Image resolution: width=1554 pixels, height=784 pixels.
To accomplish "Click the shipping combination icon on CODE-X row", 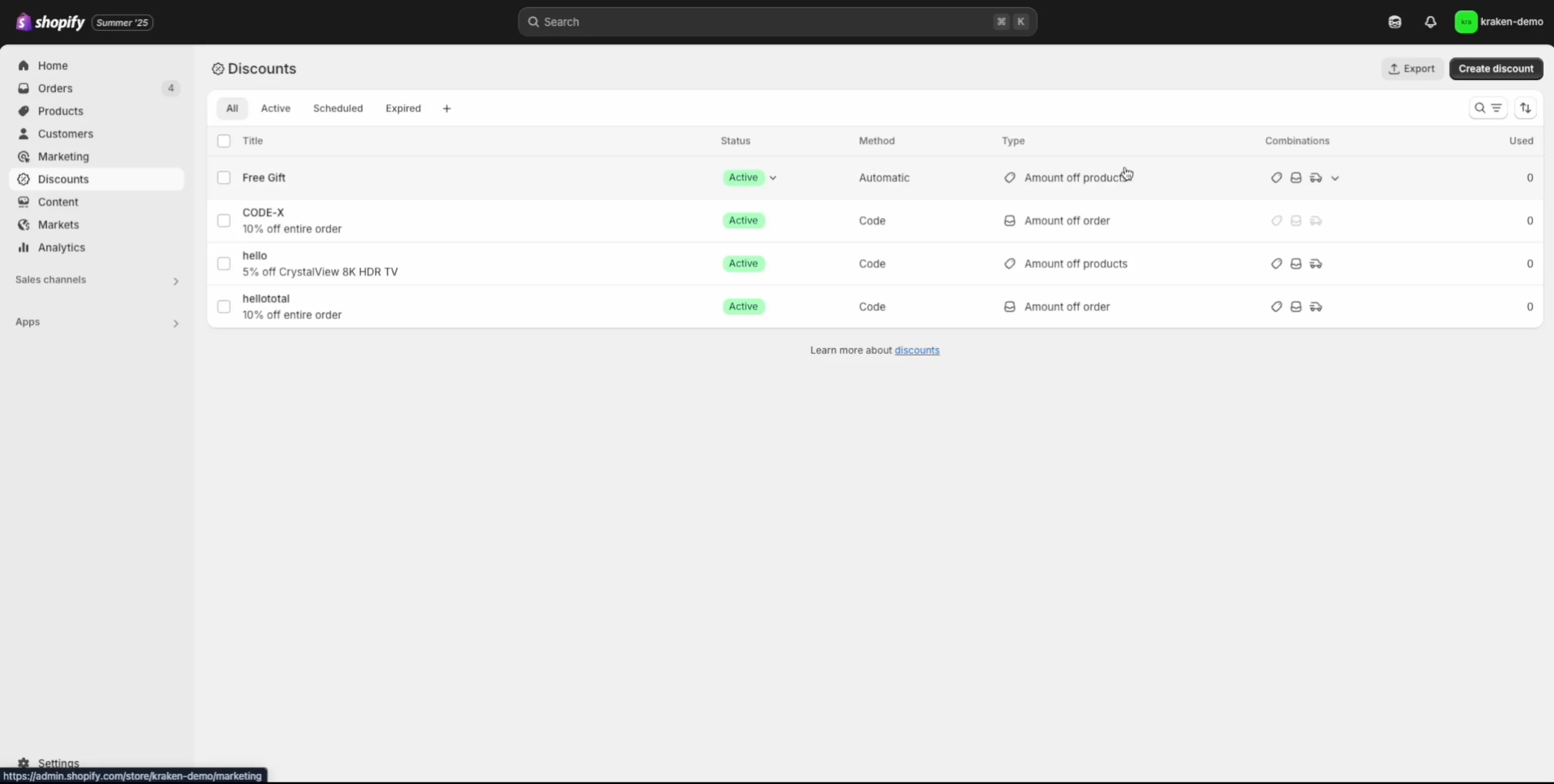I will click(1317, 221).
